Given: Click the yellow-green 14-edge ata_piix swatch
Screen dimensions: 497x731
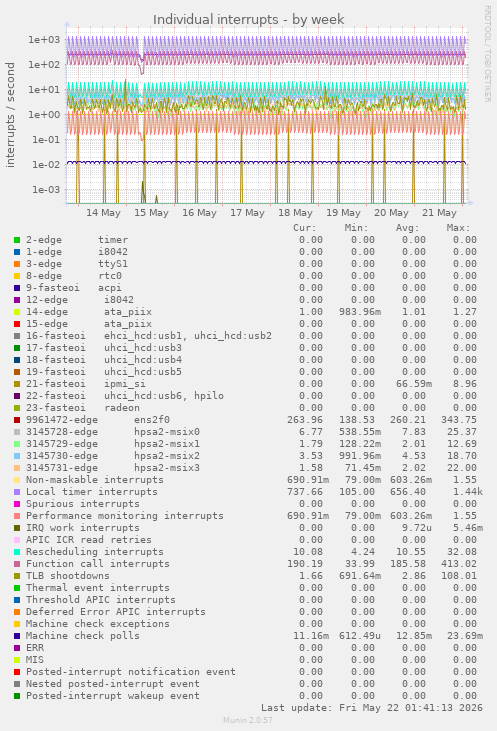Looking at the screenshot, I should [17, 312].
